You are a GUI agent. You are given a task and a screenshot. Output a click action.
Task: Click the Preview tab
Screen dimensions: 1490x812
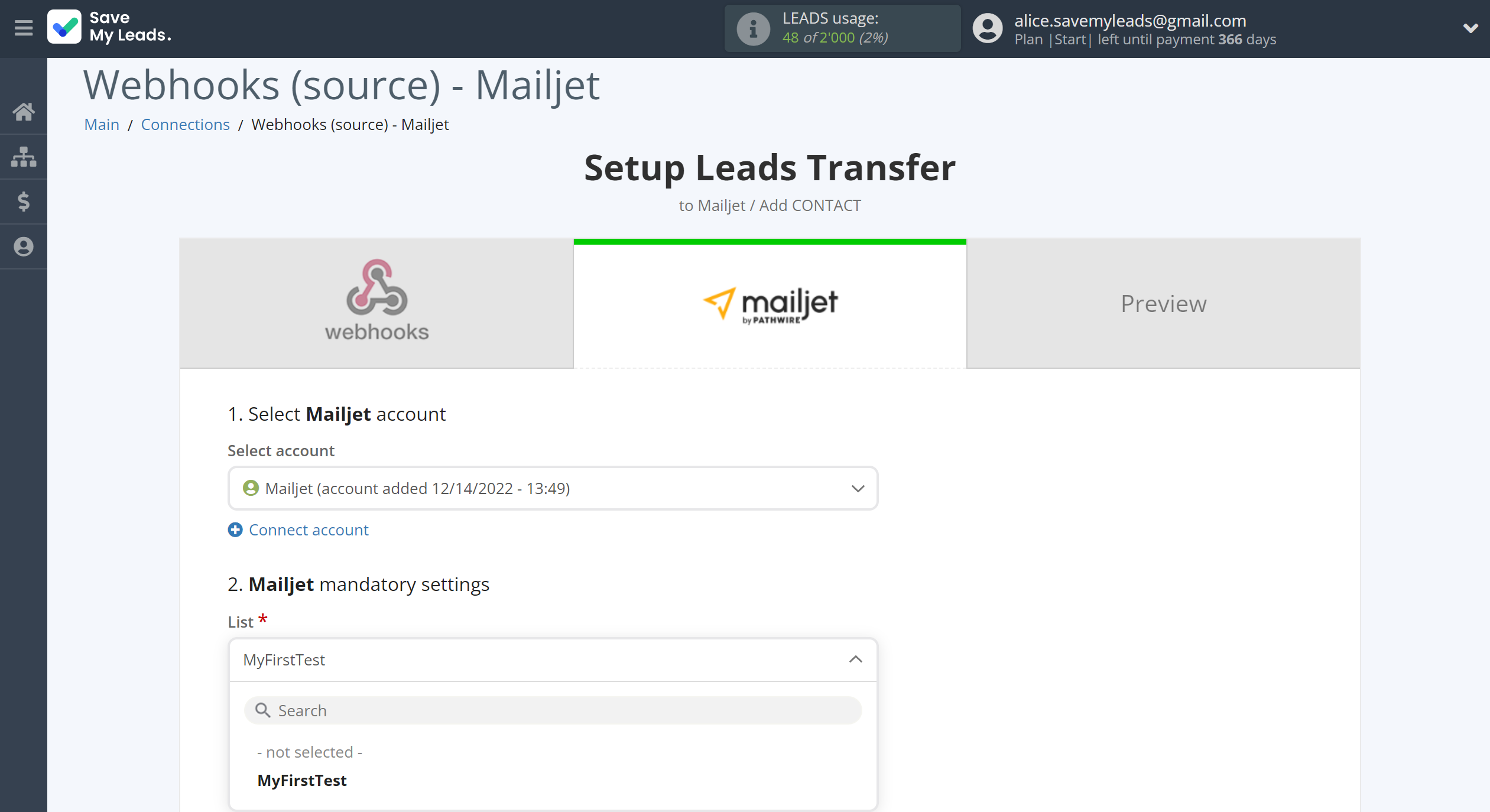(x=1163, y=302)
